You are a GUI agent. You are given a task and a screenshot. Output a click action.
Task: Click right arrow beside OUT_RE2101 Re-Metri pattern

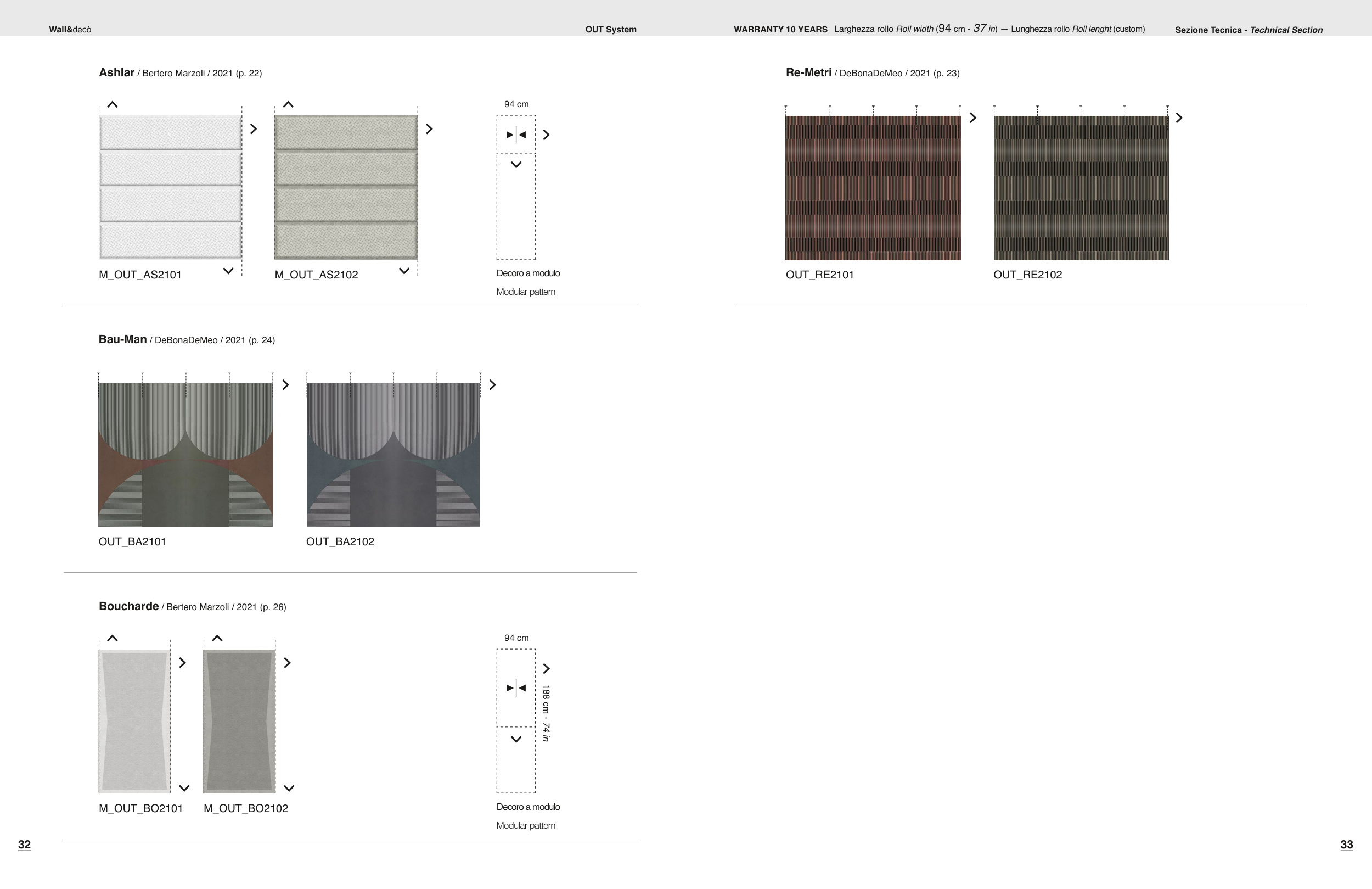(x=972, y=118)
